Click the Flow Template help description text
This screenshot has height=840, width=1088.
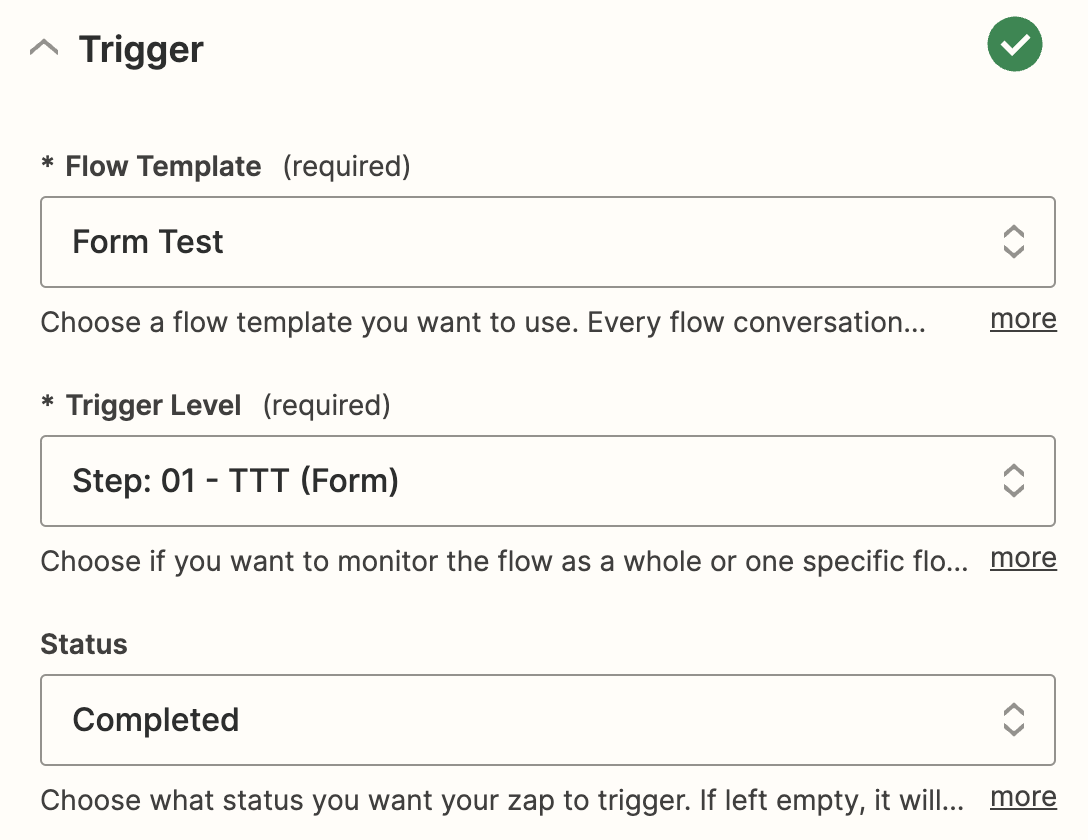[483, 323]
